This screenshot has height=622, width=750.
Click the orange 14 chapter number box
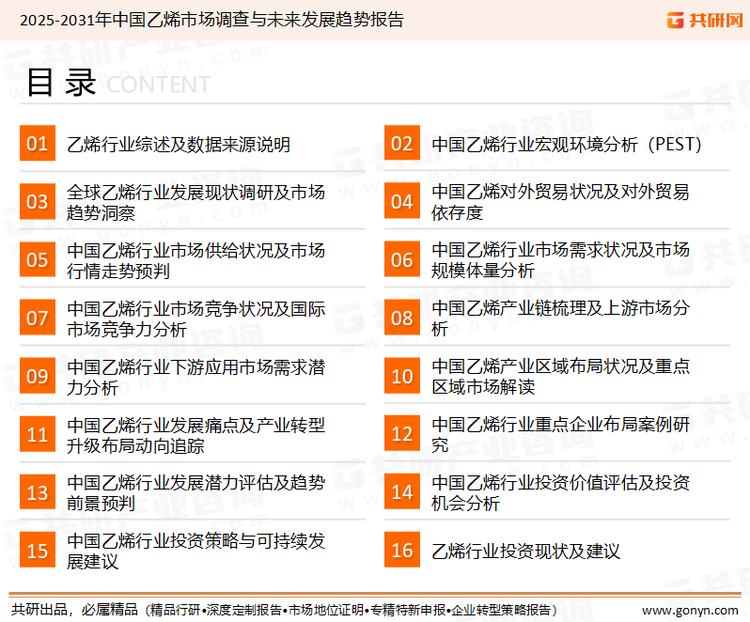click(402, 492)
